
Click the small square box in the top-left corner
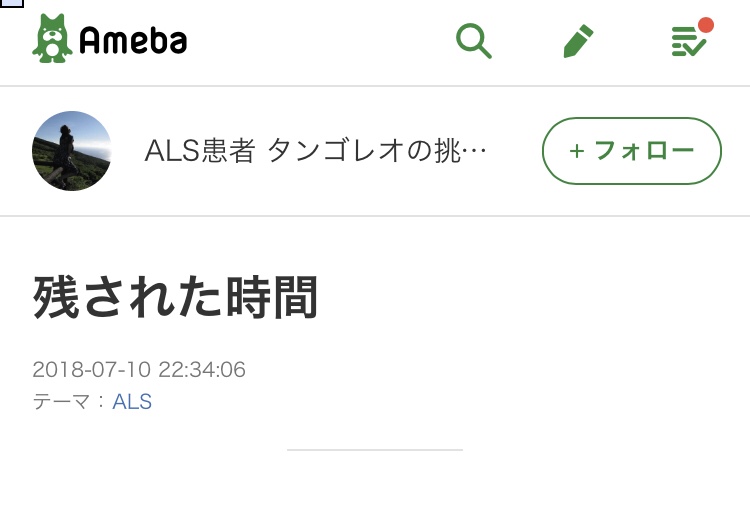click(x=11, y=3)
